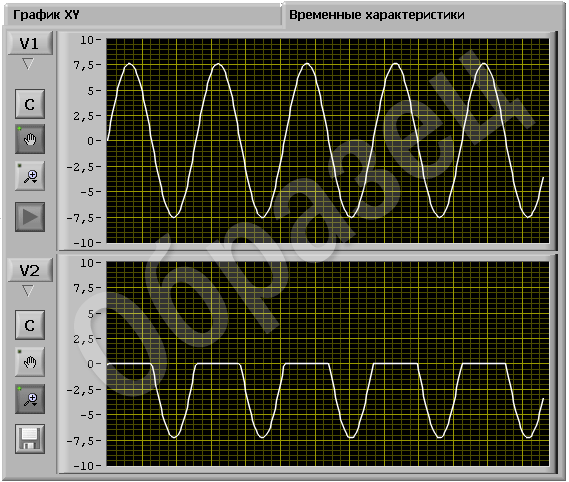Open the V1 channel selector
The image size is (569, 482).
pyautogui.click(x=30, y=44)
